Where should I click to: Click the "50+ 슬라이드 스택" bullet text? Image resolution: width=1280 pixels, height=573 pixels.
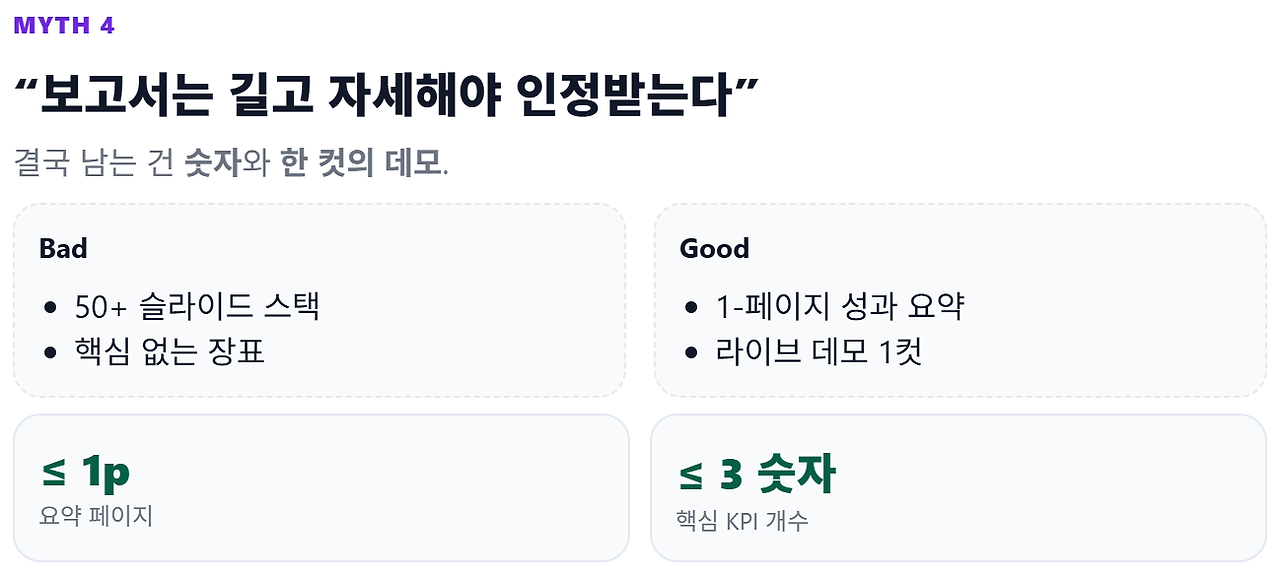coord(197,306)
